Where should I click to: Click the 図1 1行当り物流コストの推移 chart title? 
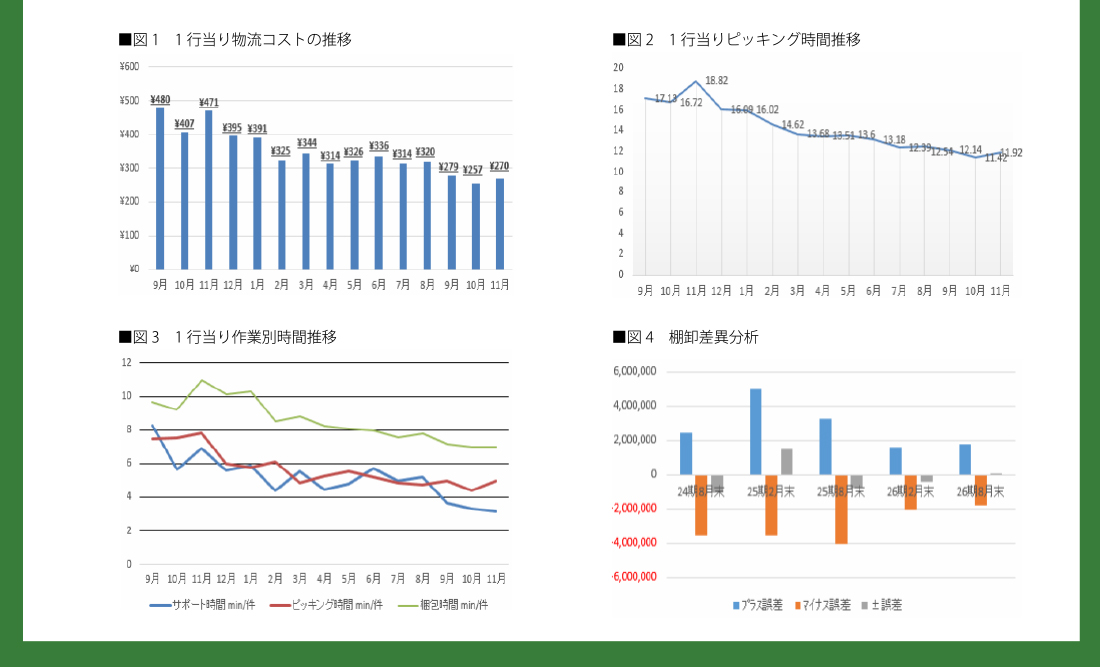point(236,39)
